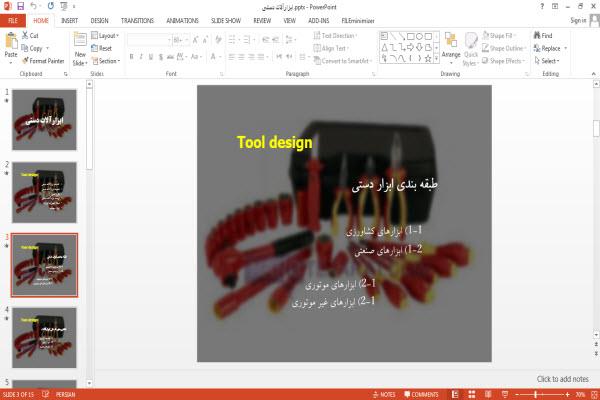Click the notes area 'Click to add notes'

[x=562, y=379]
